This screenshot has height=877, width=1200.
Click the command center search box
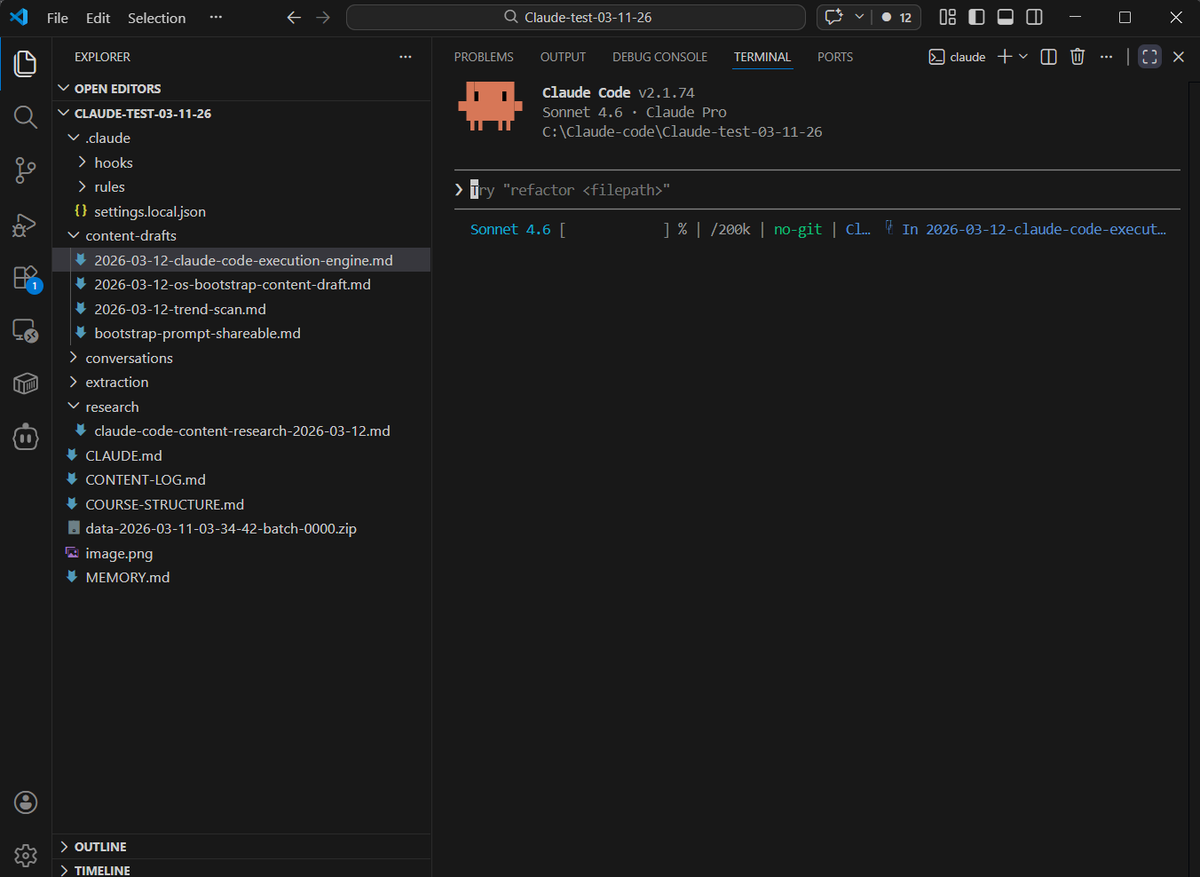coord(576,17)
